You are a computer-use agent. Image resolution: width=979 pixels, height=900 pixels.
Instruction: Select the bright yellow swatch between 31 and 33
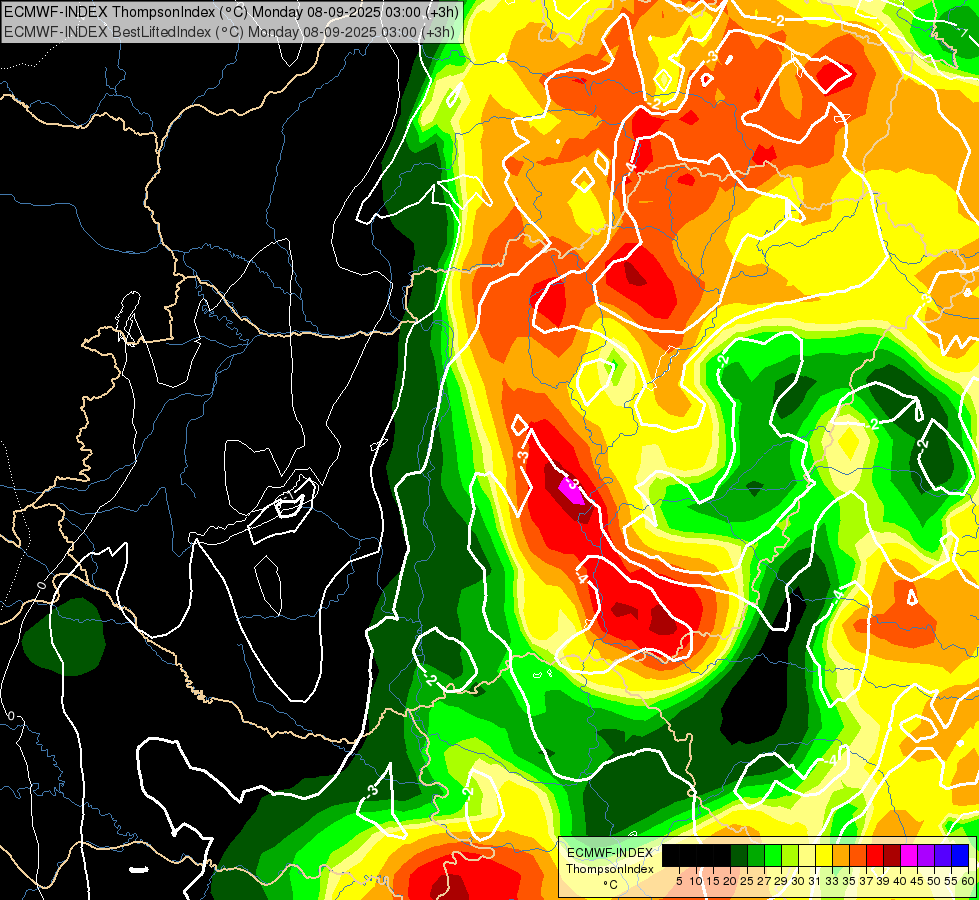[824, 856]
